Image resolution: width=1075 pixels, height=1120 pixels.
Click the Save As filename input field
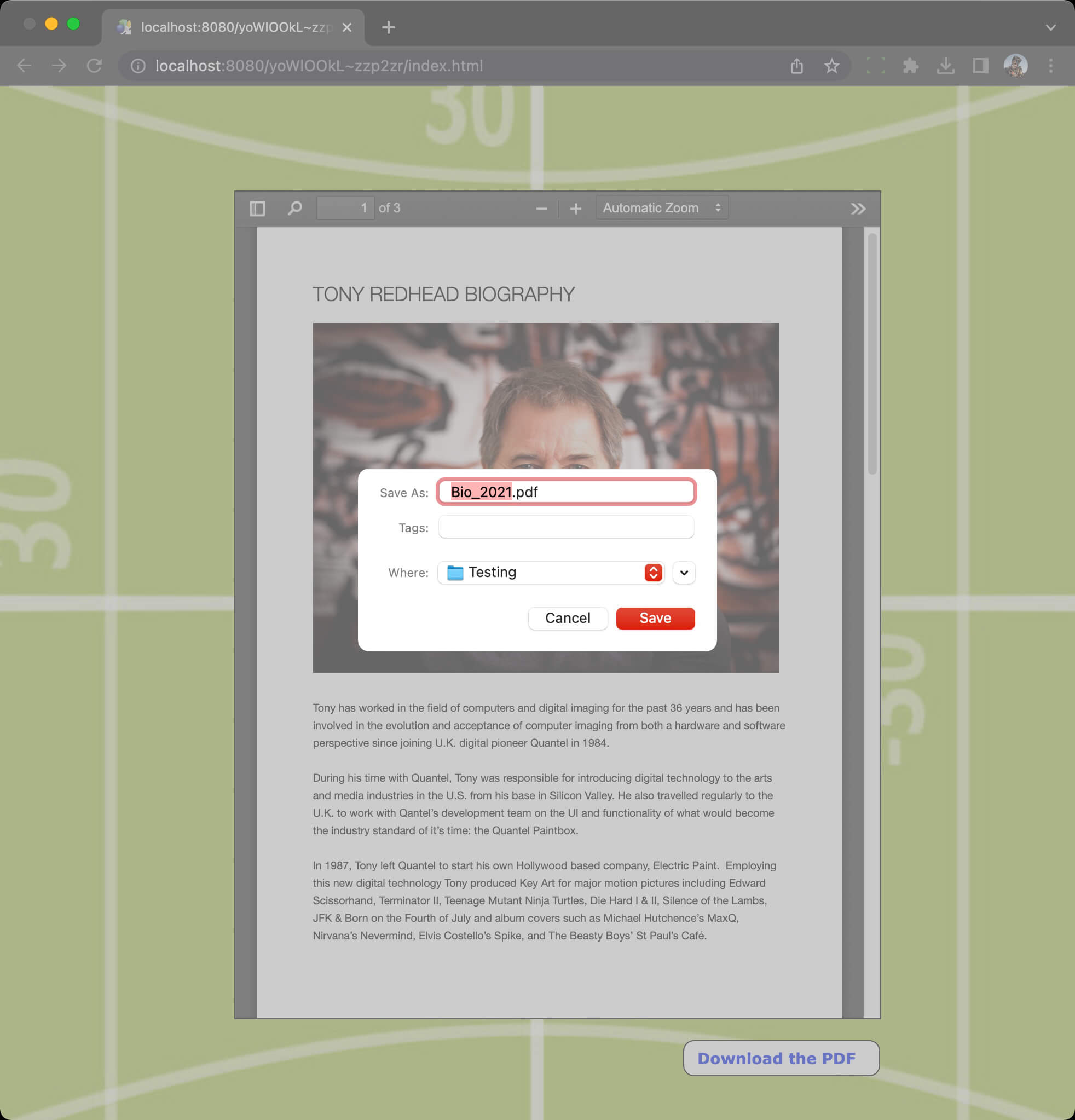tap(566, 492)
